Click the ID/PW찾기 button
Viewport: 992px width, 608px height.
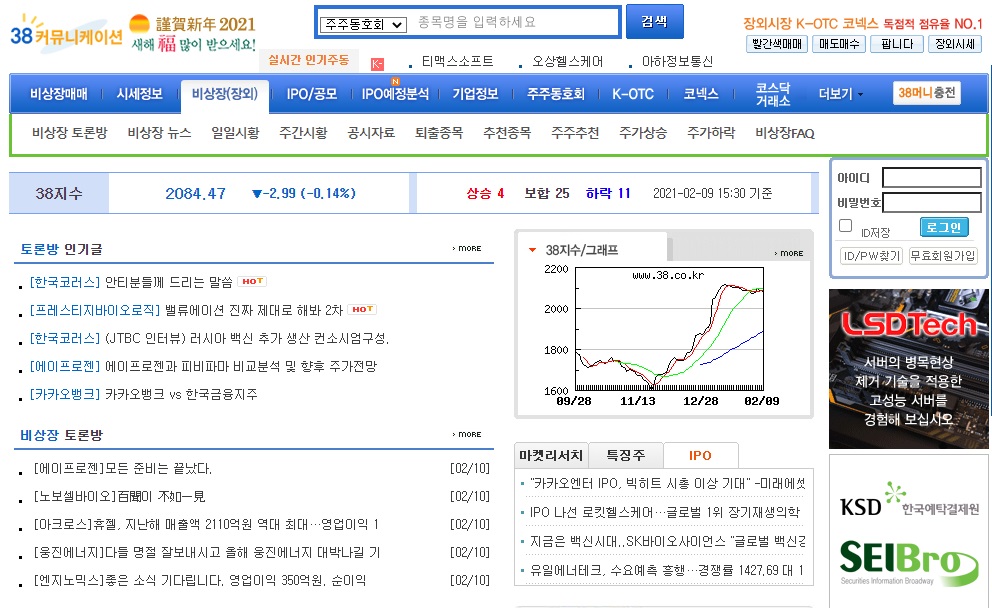[871, 256]
